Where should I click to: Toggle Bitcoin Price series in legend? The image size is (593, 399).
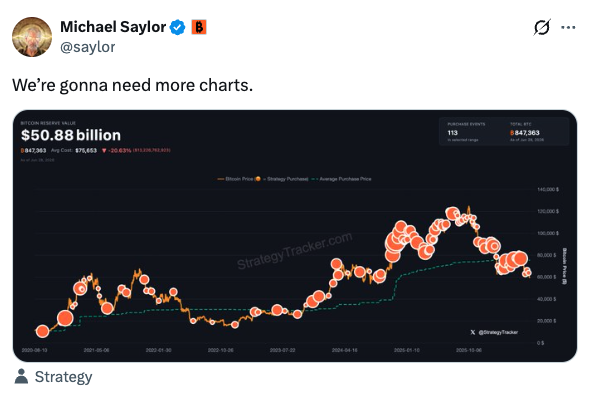pos(235,179)
